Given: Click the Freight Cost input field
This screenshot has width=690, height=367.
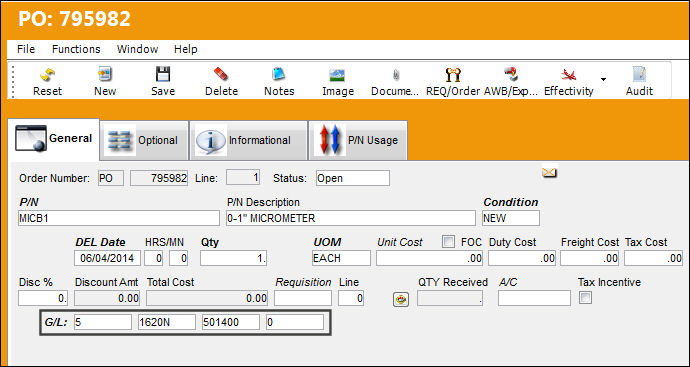Looking at the screenshot, I should [590, 258].
